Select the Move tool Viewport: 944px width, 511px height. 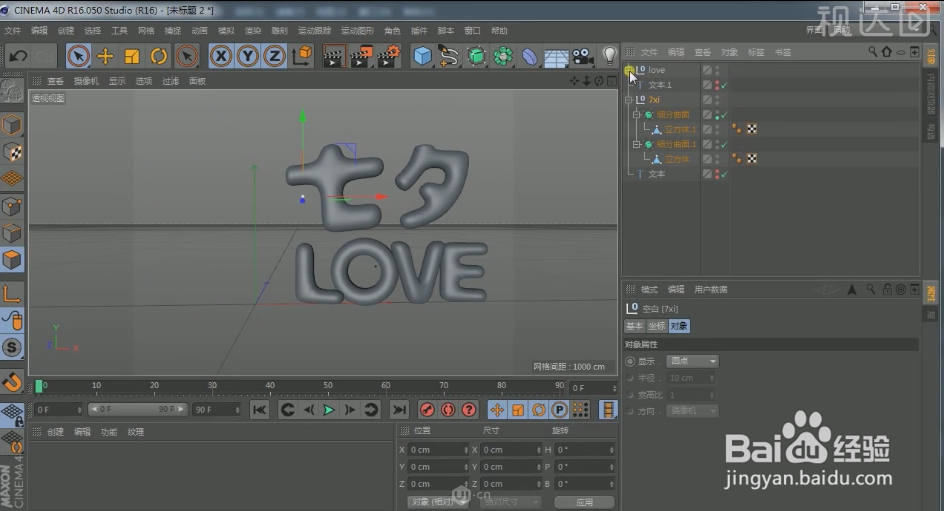[x=105, y=57]
